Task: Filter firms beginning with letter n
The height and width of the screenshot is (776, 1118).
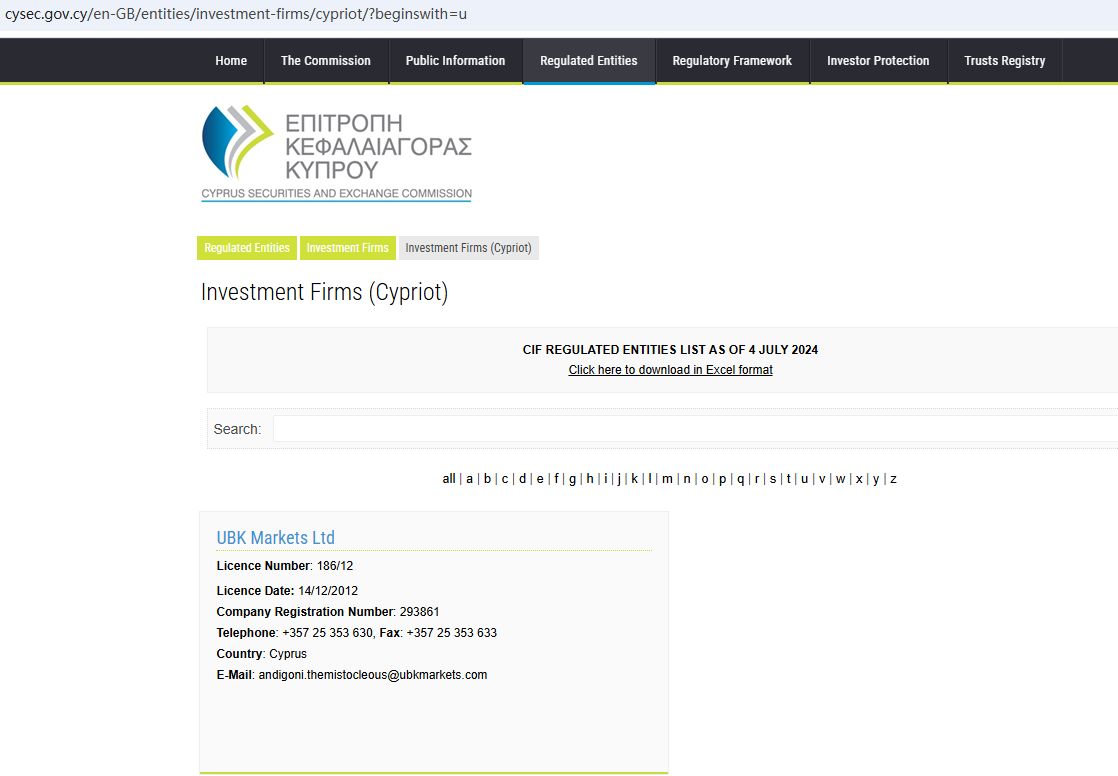Action: pyautogui.click(x=687, y=479)
